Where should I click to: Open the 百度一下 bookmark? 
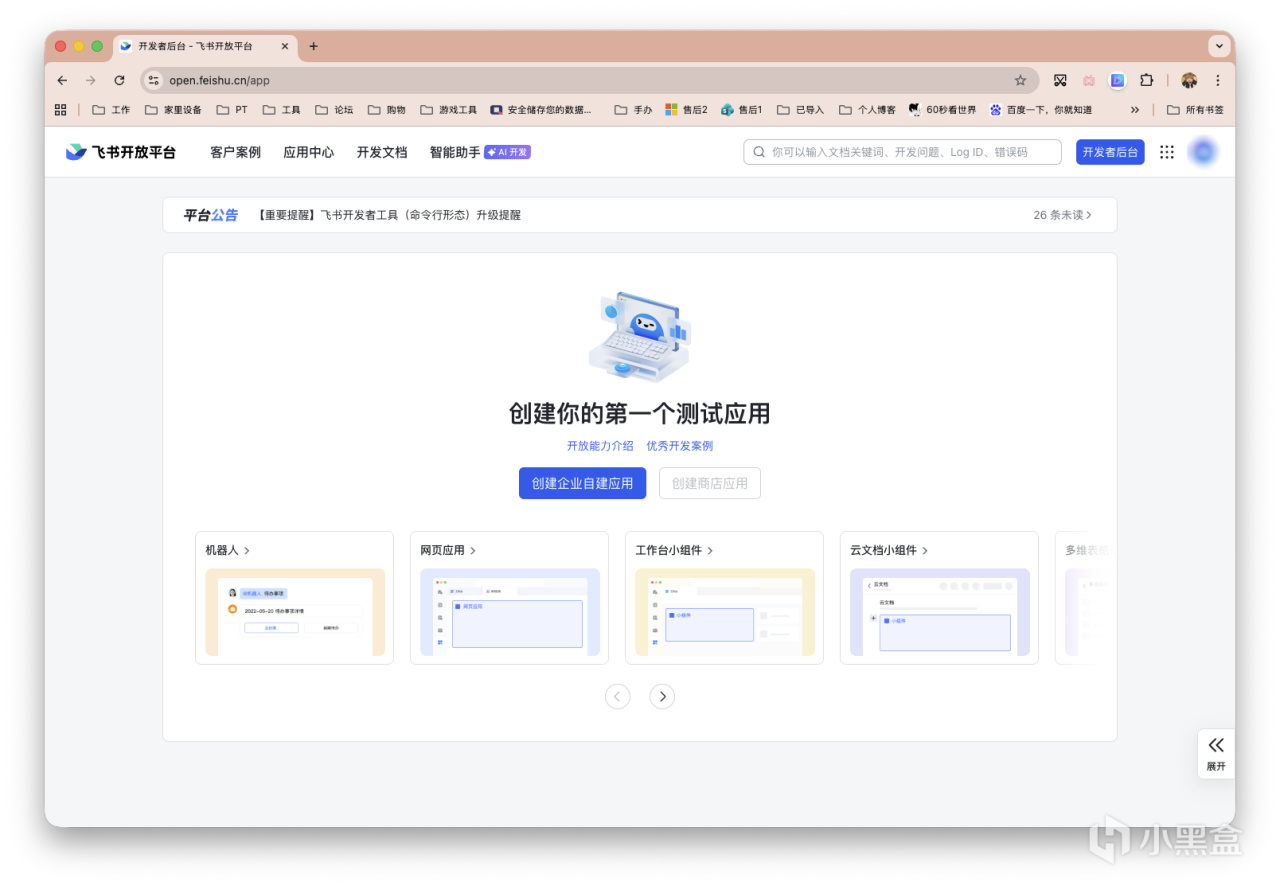click(x=1041, y=110)
